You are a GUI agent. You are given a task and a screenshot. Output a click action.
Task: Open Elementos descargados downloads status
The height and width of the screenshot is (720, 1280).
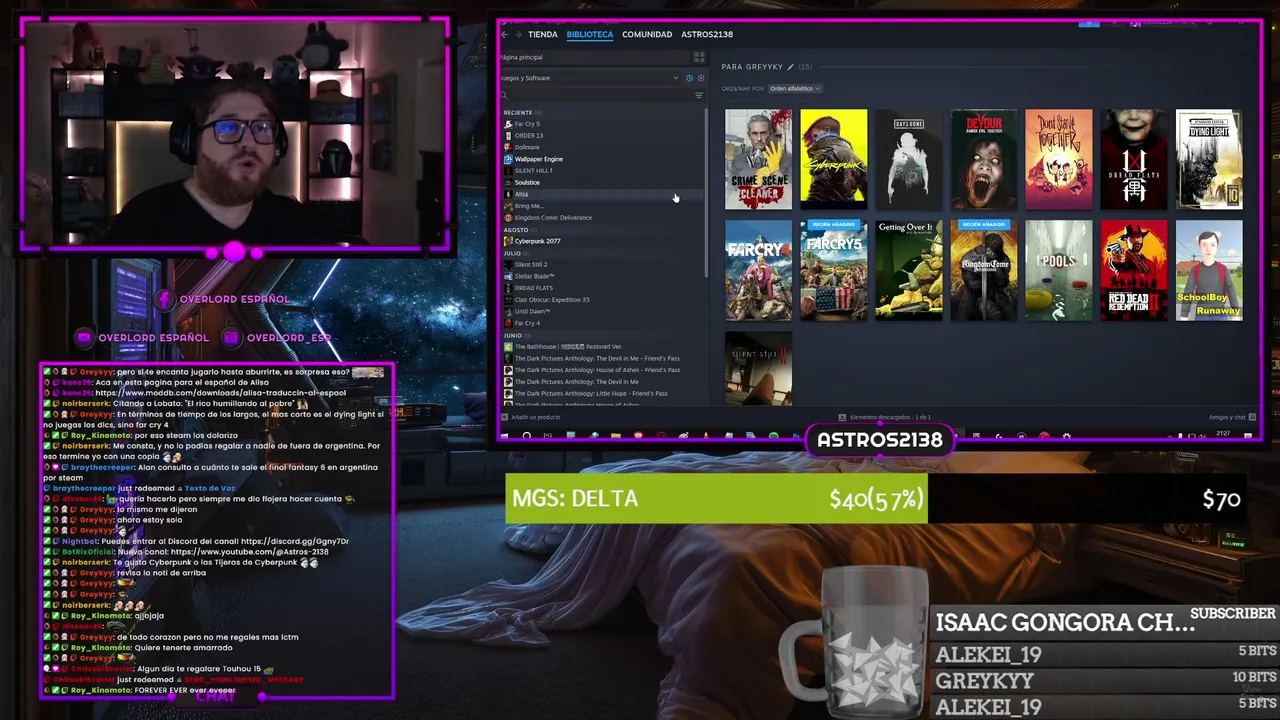pos(885,417)
